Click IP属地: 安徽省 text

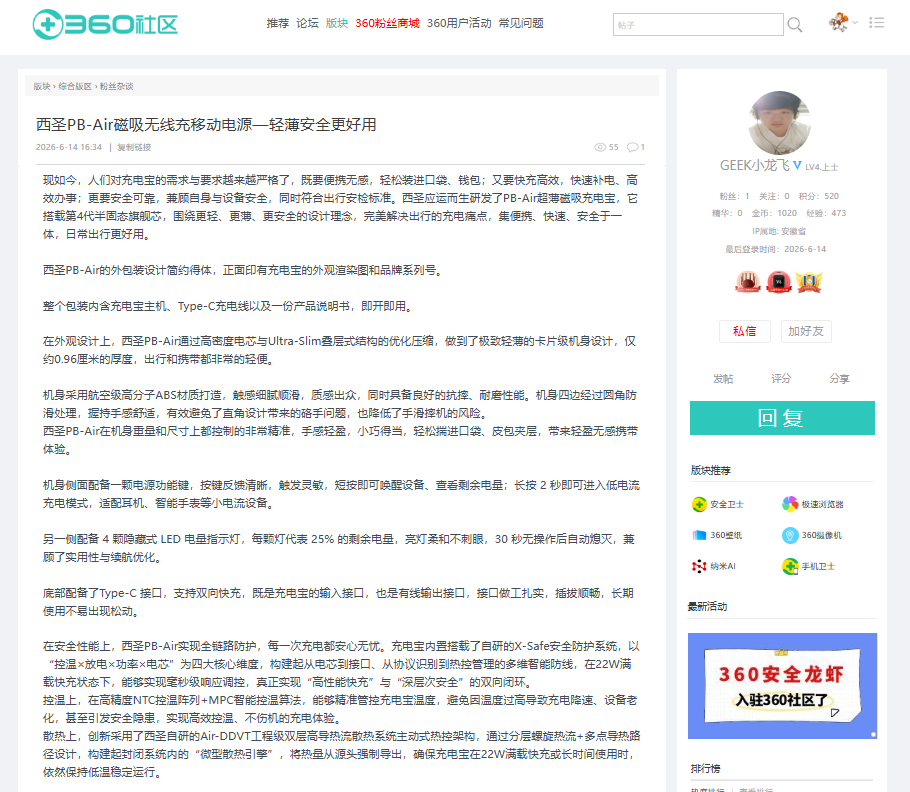point(779,232)
